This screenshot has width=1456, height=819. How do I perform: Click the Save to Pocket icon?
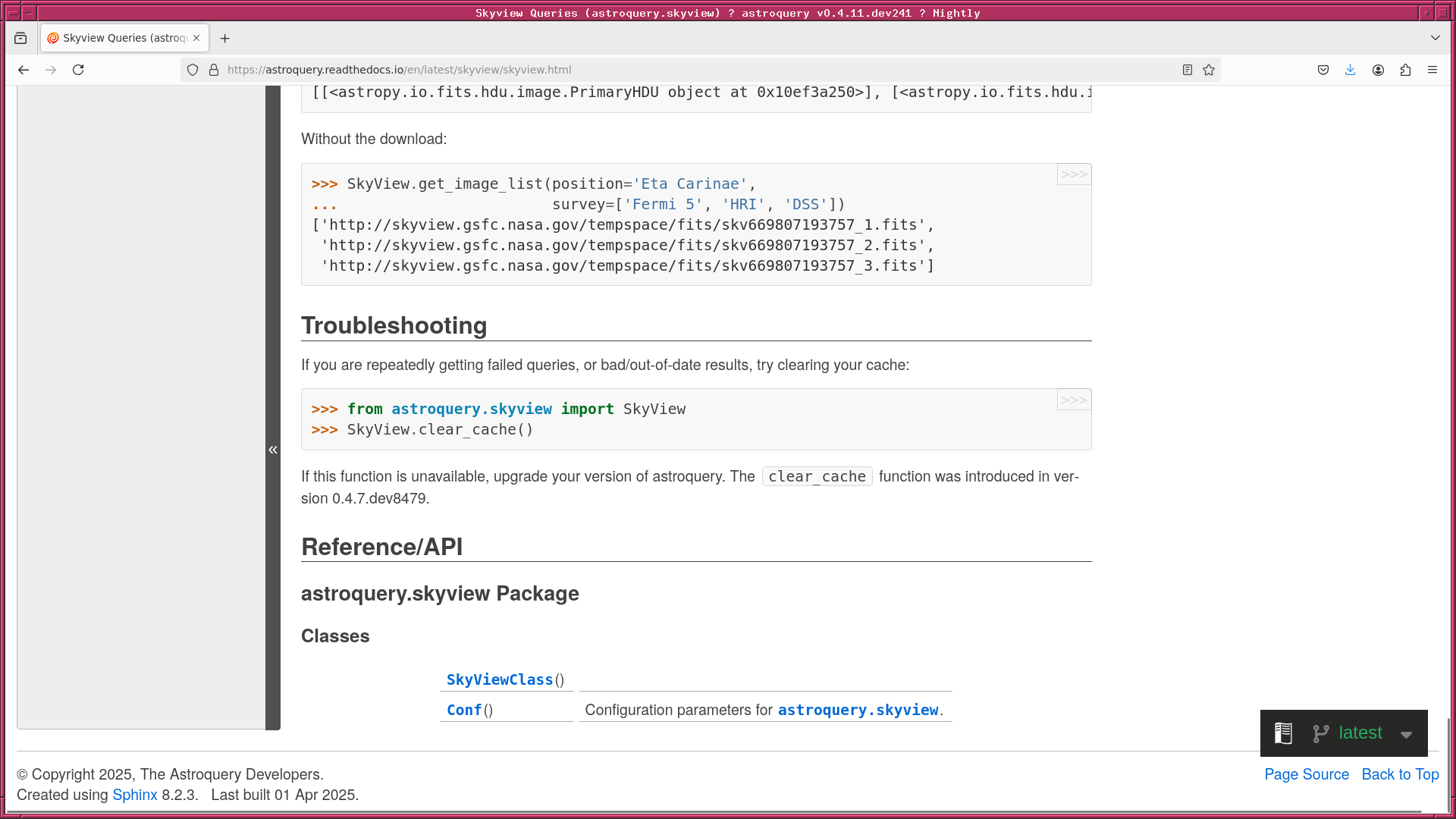[1323, 70]
